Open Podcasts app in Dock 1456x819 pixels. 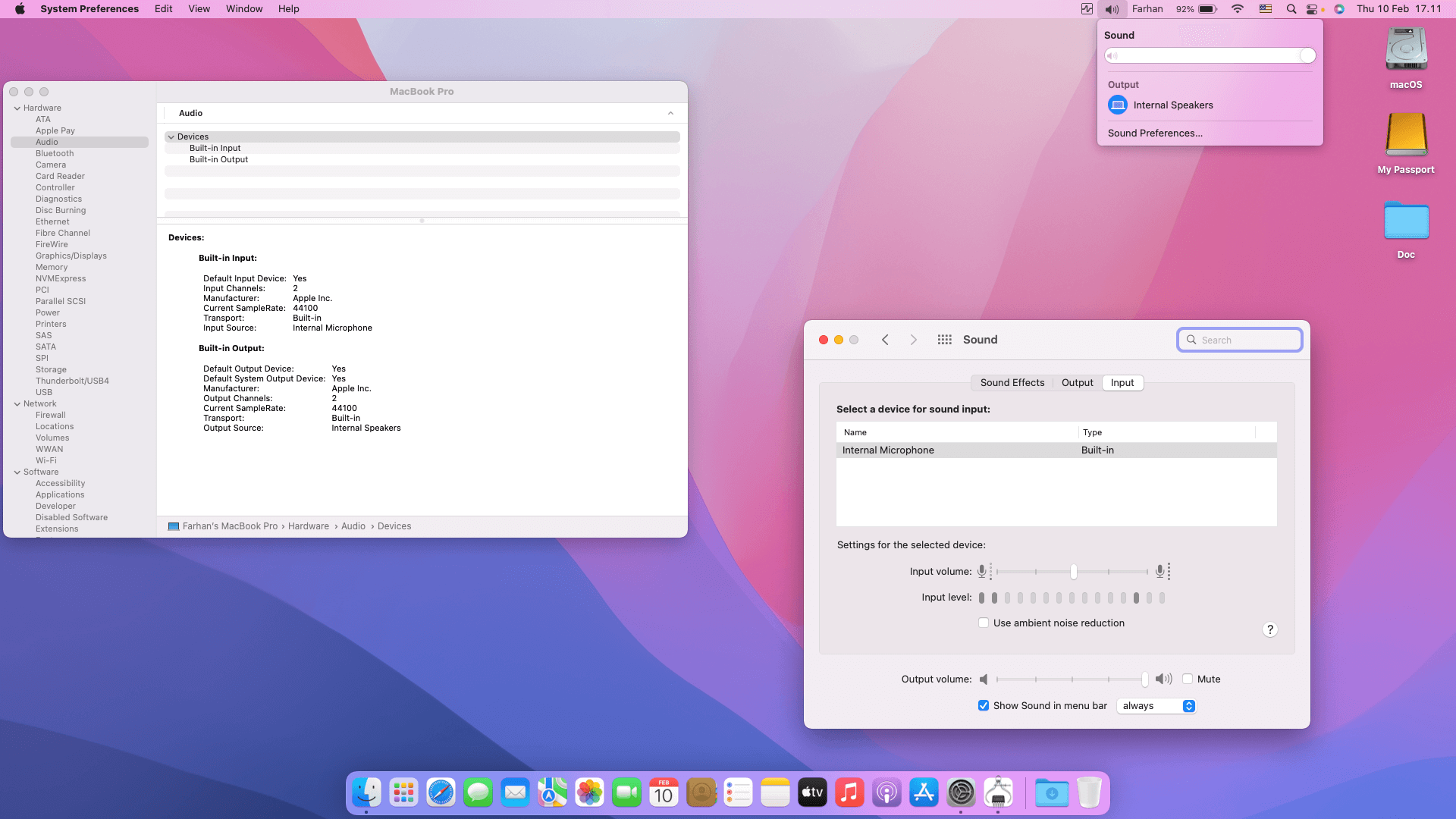(887, 792)
